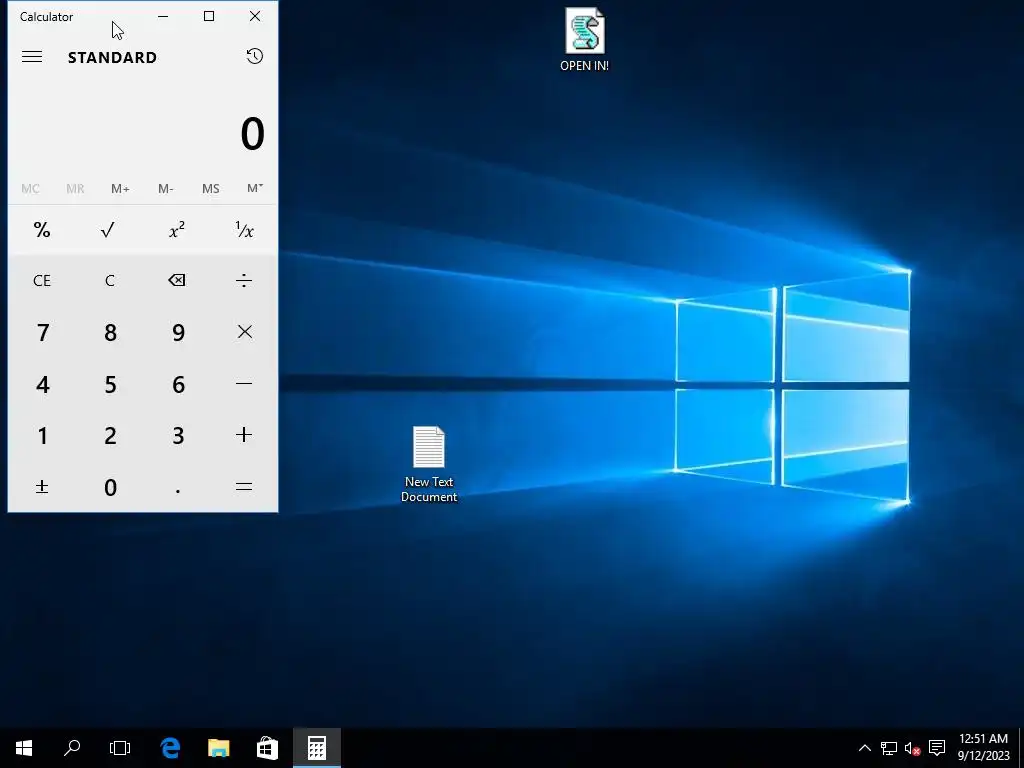This screenshot has width=1024, height=768.
Task: Click the percent key
Action: (x=42, y=229)
